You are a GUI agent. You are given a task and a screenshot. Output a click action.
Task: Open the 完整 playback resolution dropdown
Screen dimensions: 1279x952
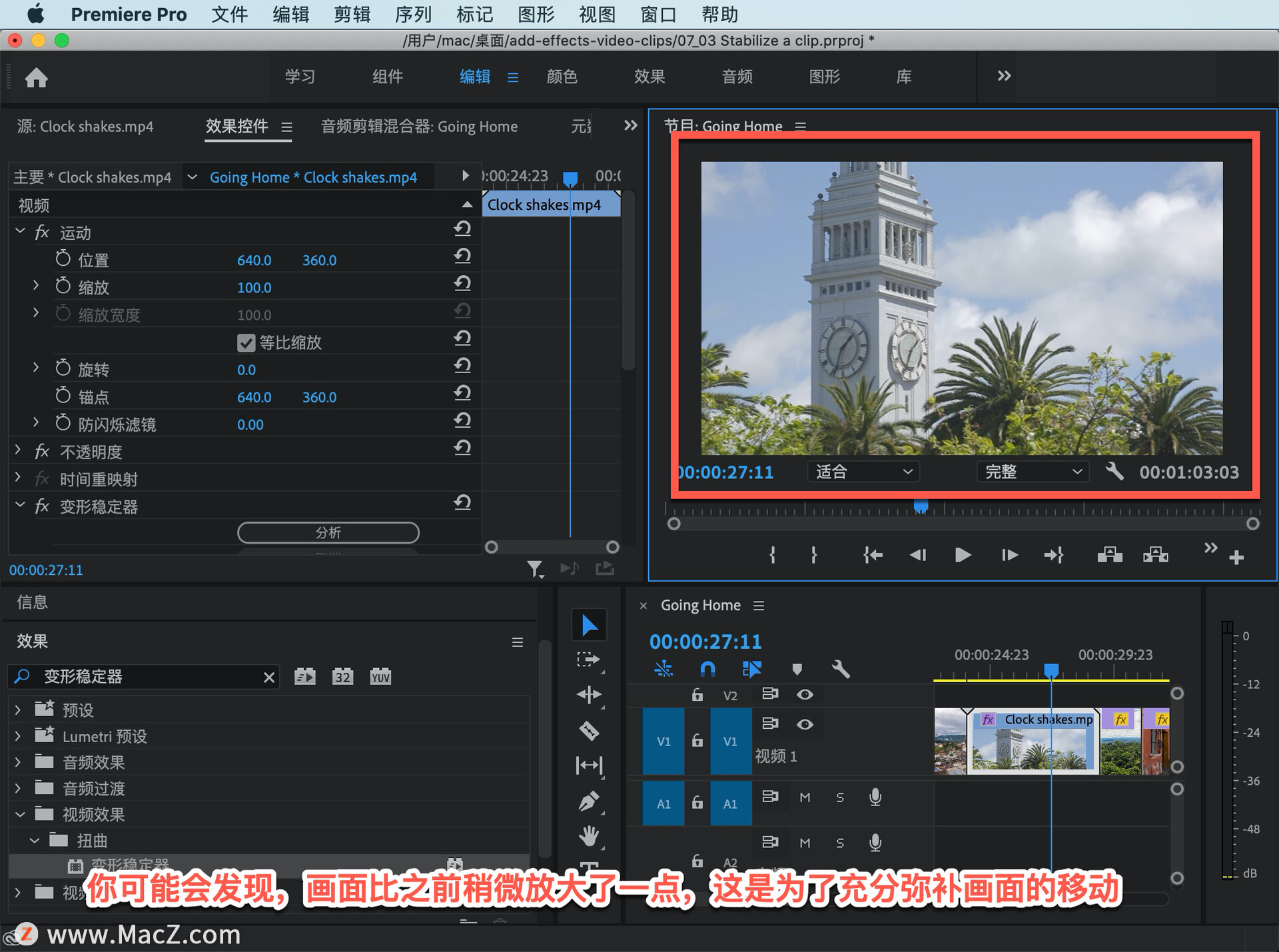[x=1033, y=472]
